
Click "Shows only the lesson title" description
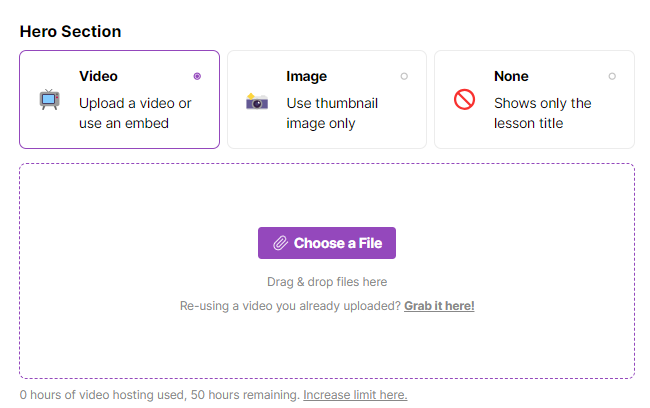(x=543, y=113)
